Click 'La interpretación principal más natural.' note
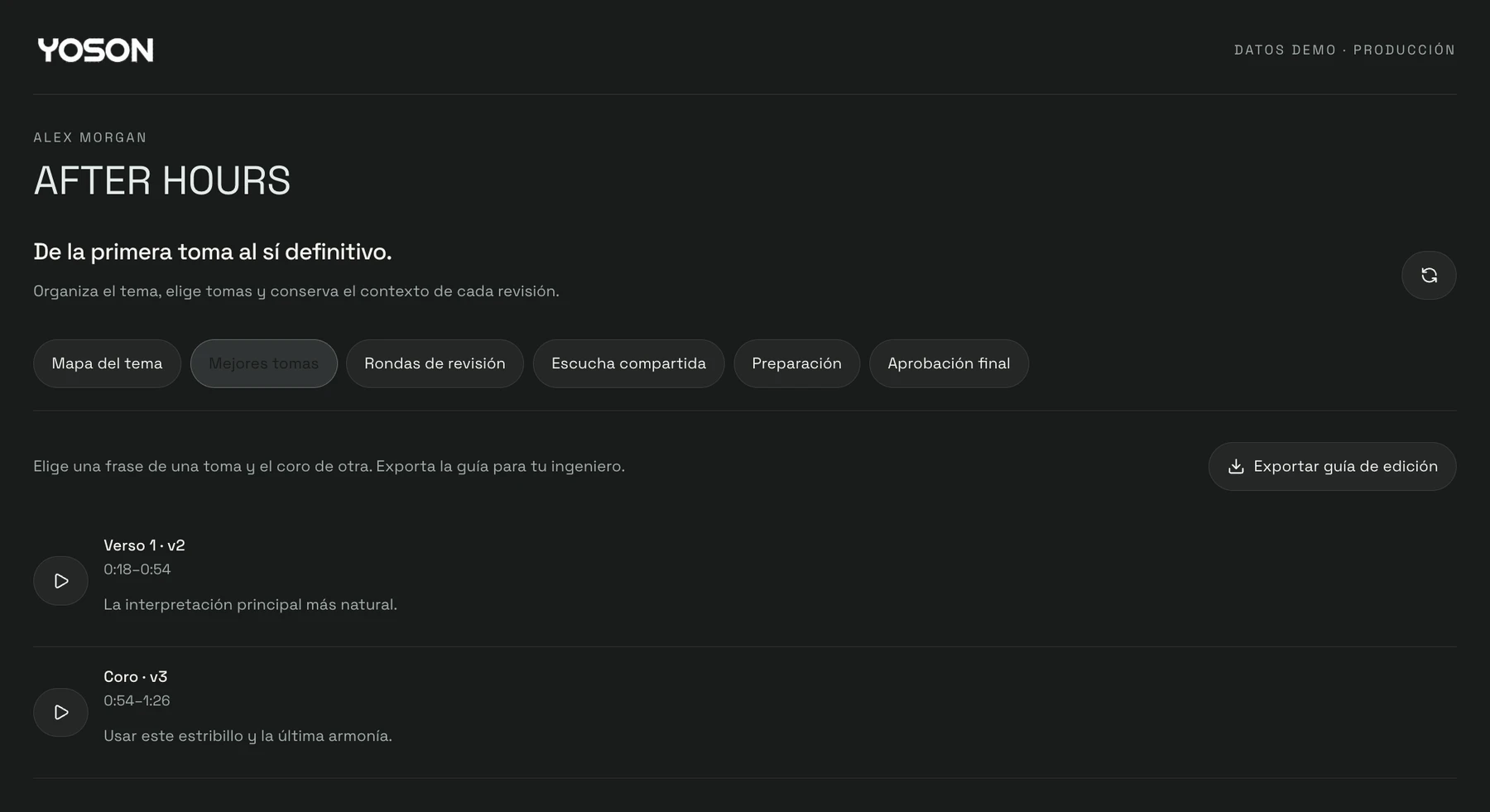Viewport: 1490px width, 812px height. coord(250,605)
